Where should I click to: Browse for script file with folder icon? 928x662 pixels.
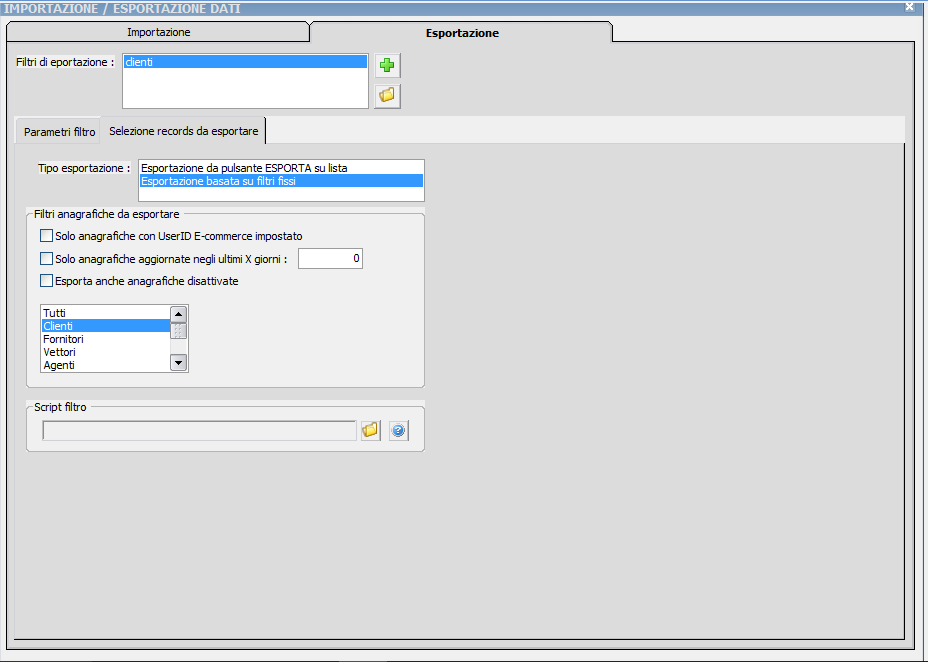370,430
